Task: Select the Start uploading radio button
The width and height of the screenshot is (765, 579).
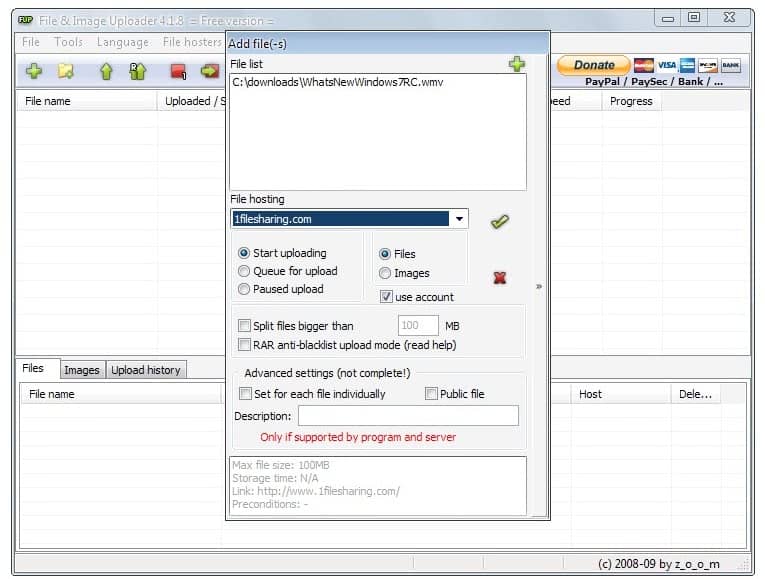Action: [244, 253]
